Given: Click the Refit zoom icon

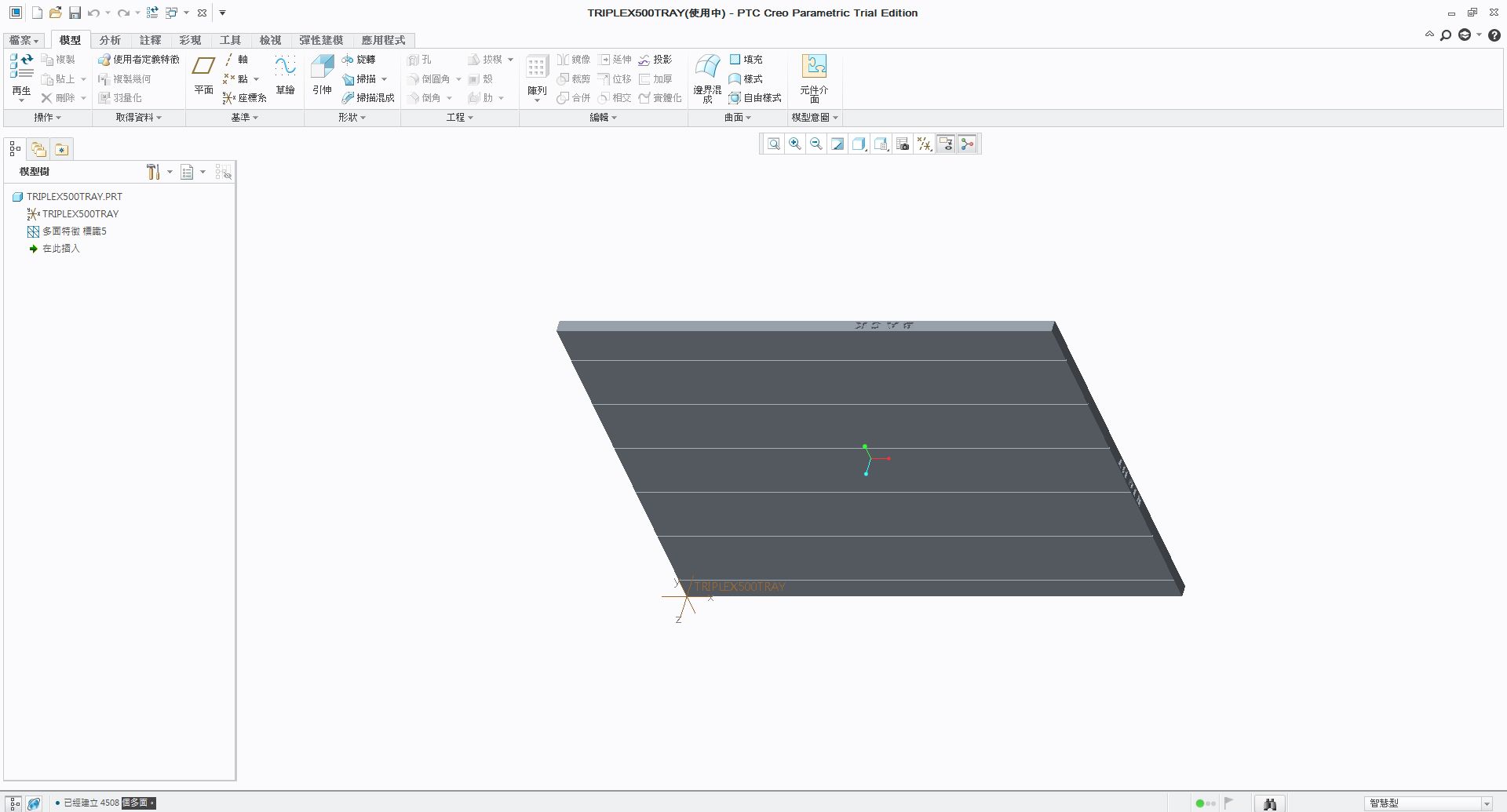Looking at the screenshot, I should coord(774,144).
